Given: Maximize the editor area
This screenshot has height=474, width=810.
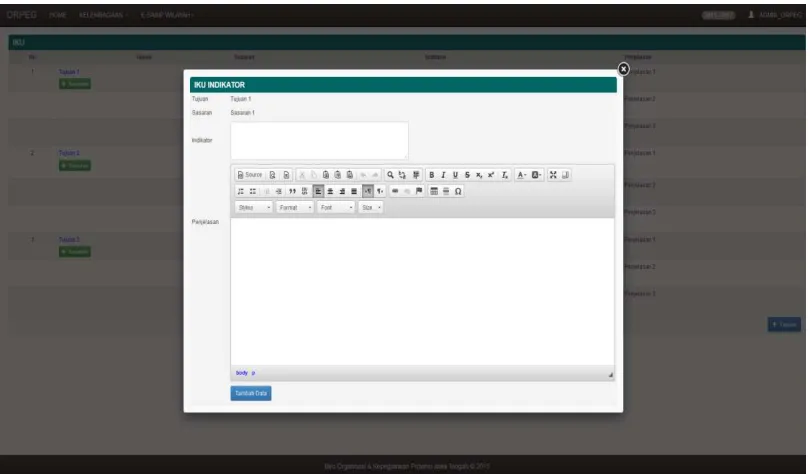Looking at the screenshot, I should pos(553,175).
